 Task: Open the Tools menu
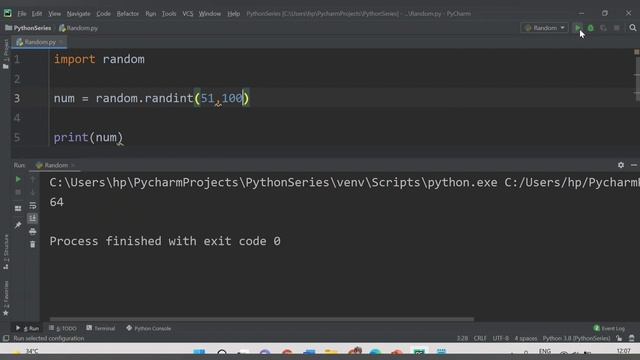169,13
